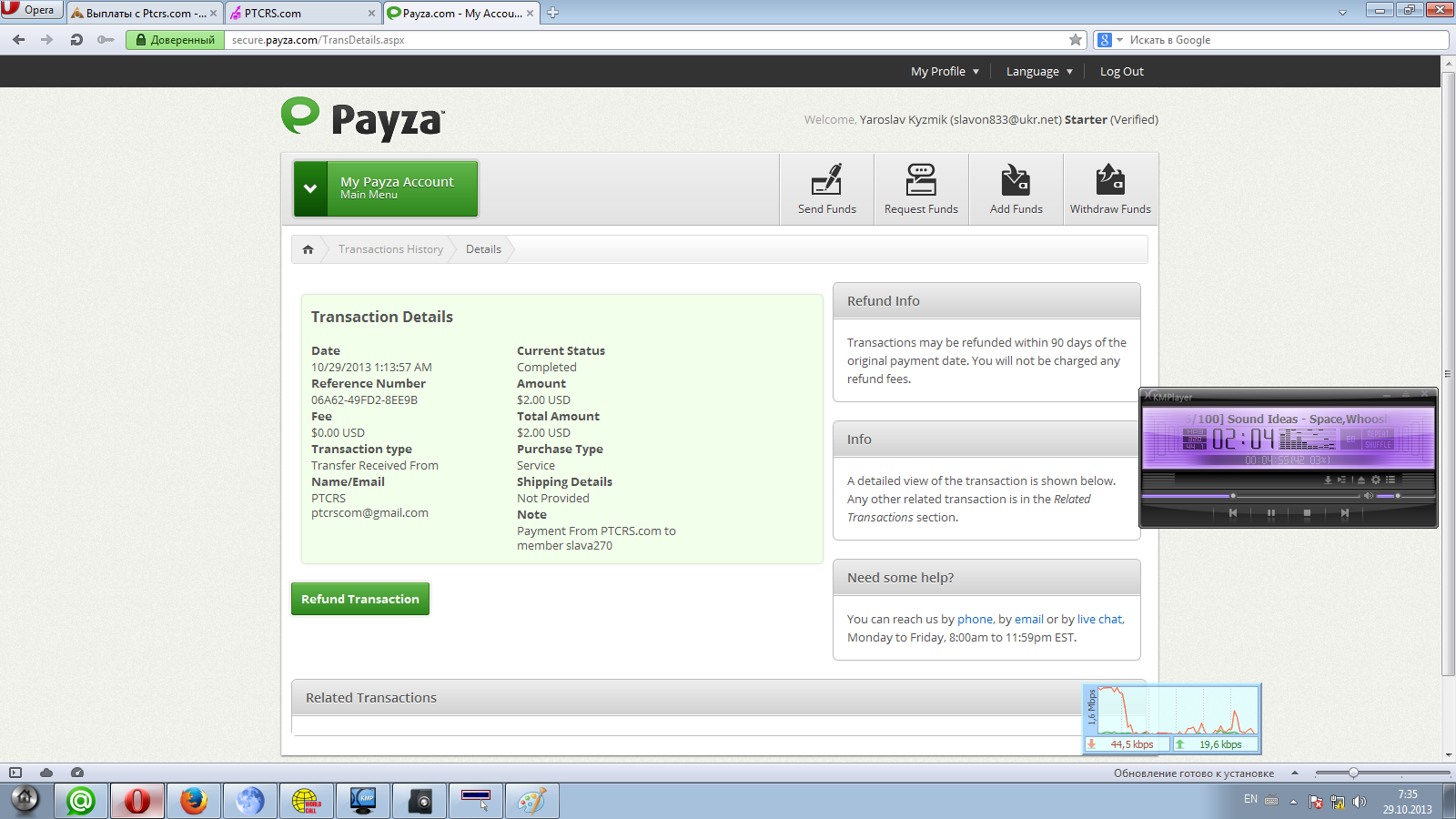Screen dimensions: 1456x819
Task: Adjust the Opera zoom slider
Action: [x=1353, y=773]
